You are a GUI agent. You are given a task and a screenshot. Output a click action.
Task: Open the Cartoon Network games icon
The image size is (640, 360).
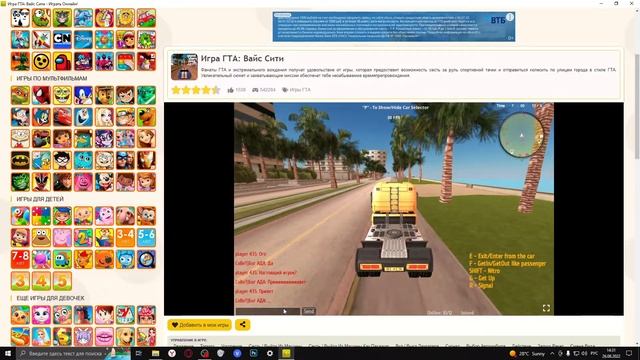pyautogui.click(x=62, y=40)
